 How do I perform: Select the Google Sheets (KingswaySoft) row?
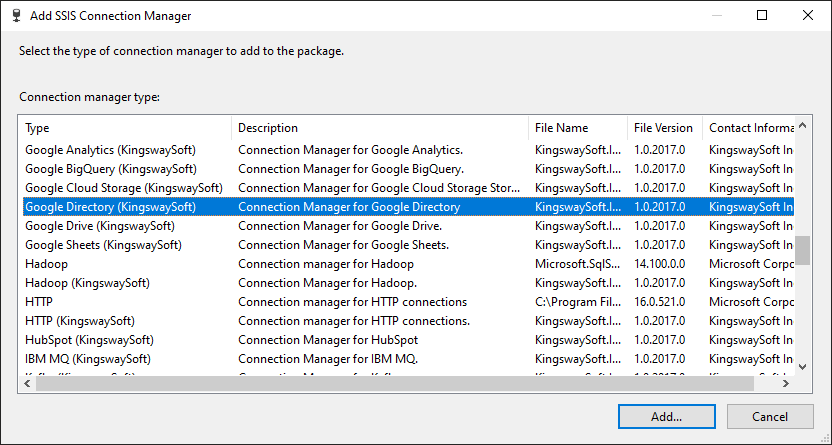(x=407, y=245)
